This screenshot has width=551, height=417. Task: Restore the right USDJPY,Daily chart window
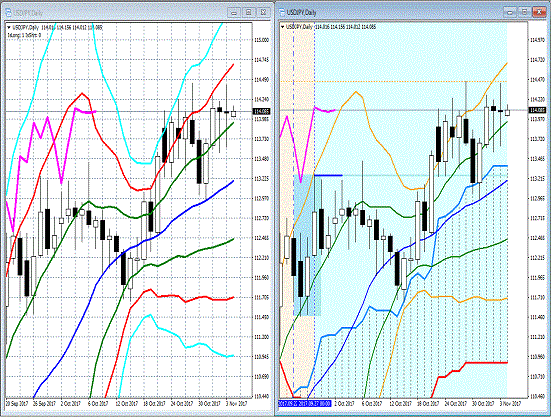(x=524, y=12)
